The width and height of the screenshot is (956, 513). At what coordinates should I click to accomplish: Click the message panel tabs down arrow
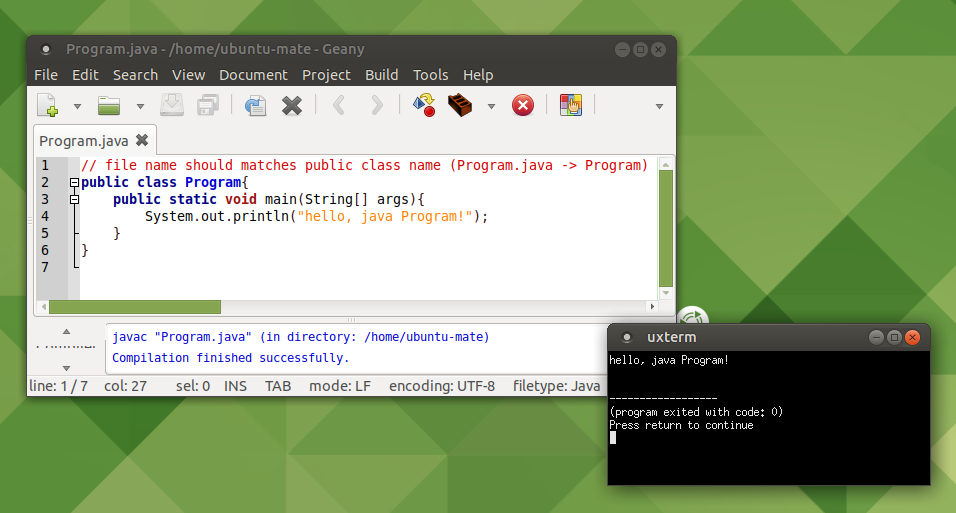point(66,368)
